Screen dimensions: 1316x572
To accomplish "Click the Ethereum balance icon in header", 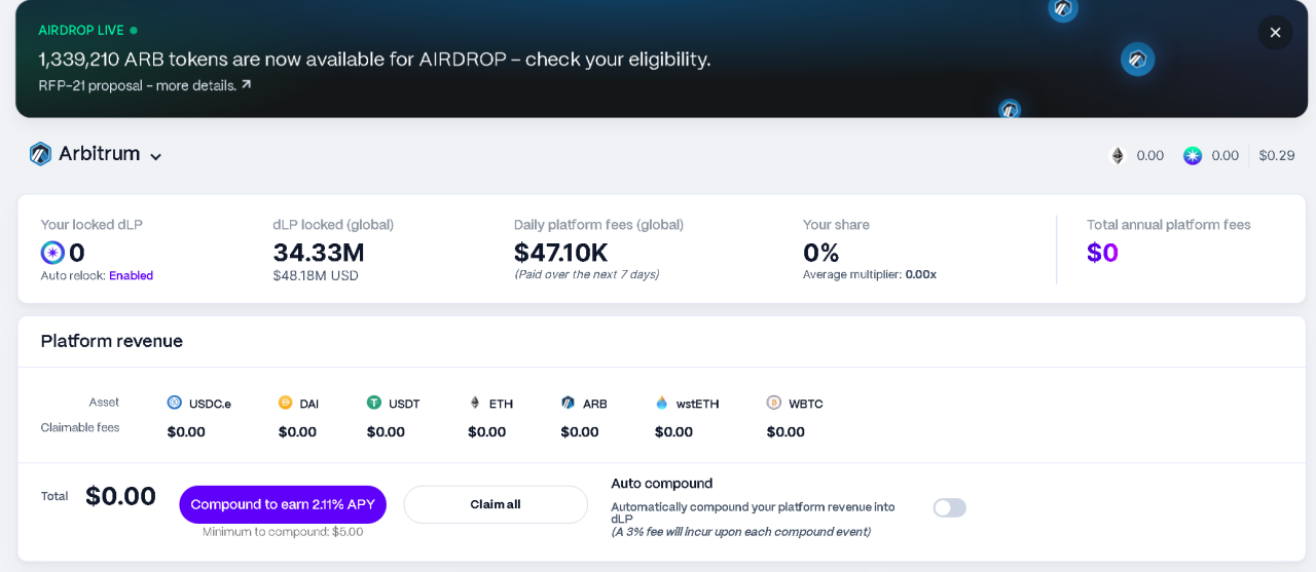I will click(1118, 156).
